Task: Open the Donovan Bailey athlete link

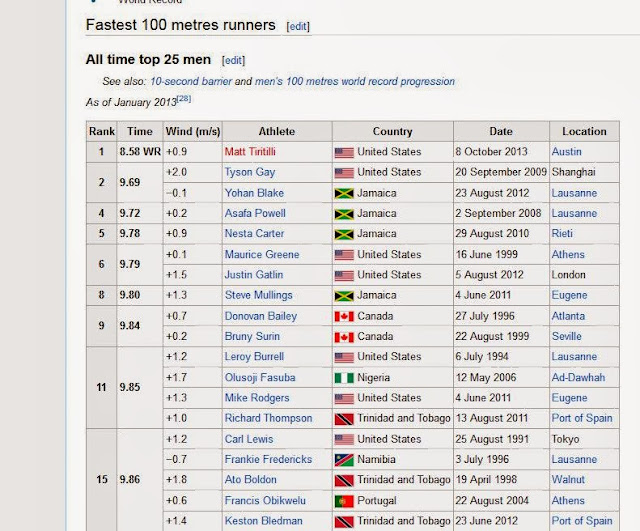Action: click(x=261, y=316)
